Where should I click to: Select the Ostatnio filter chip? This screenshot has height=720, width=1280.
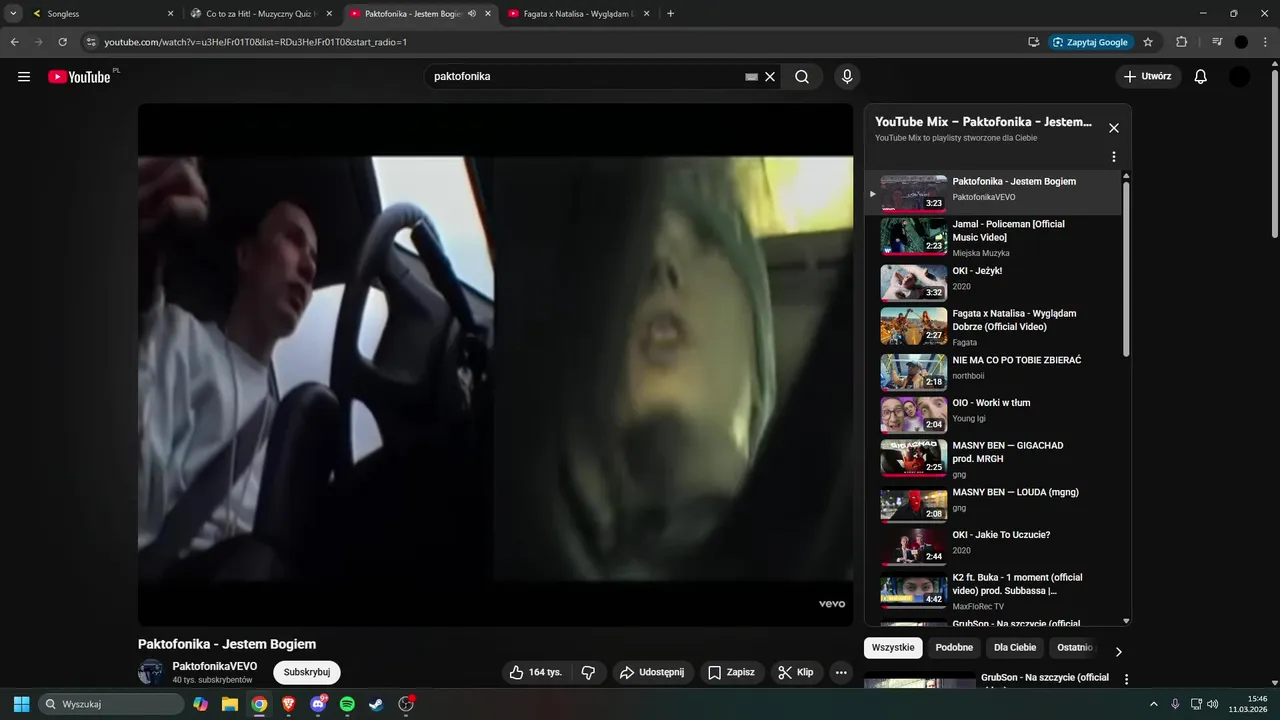click(1075, 648)
